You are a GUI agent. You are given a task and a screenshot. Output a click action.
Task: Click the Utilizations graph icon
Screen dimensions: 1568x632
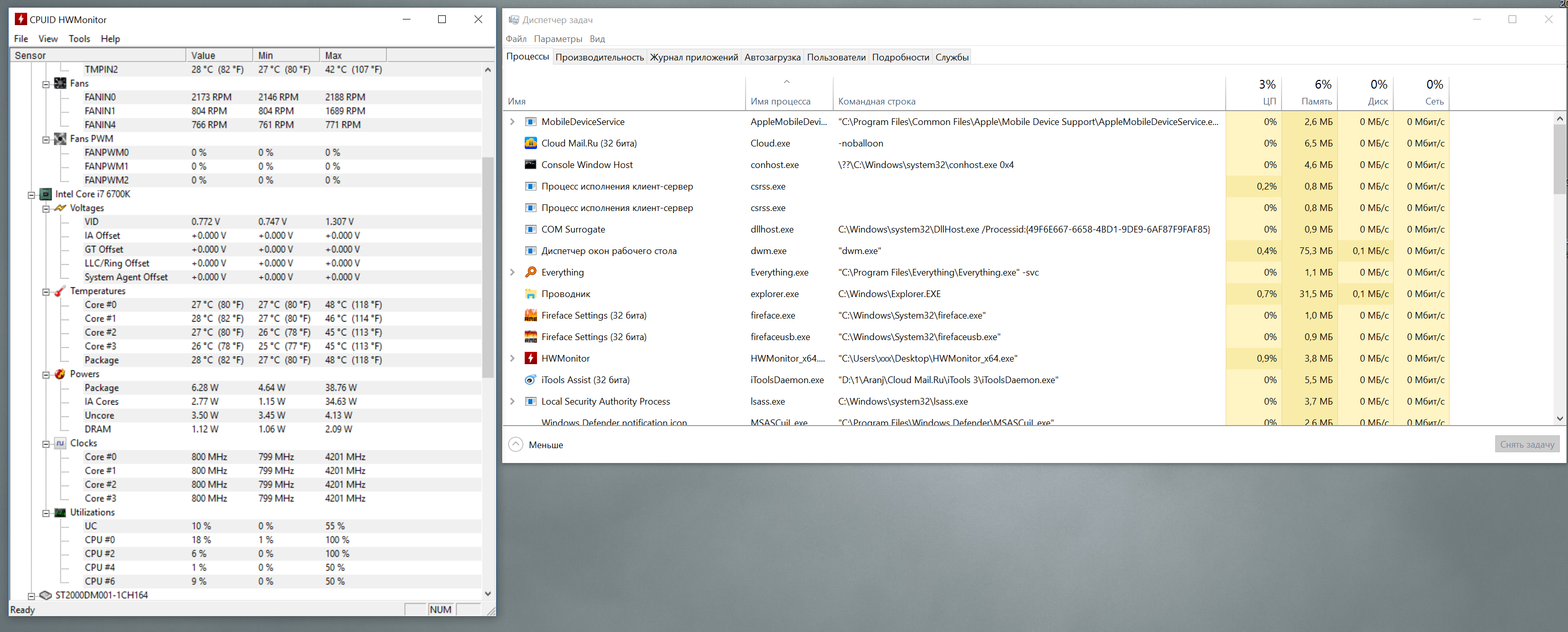(60, 512)
